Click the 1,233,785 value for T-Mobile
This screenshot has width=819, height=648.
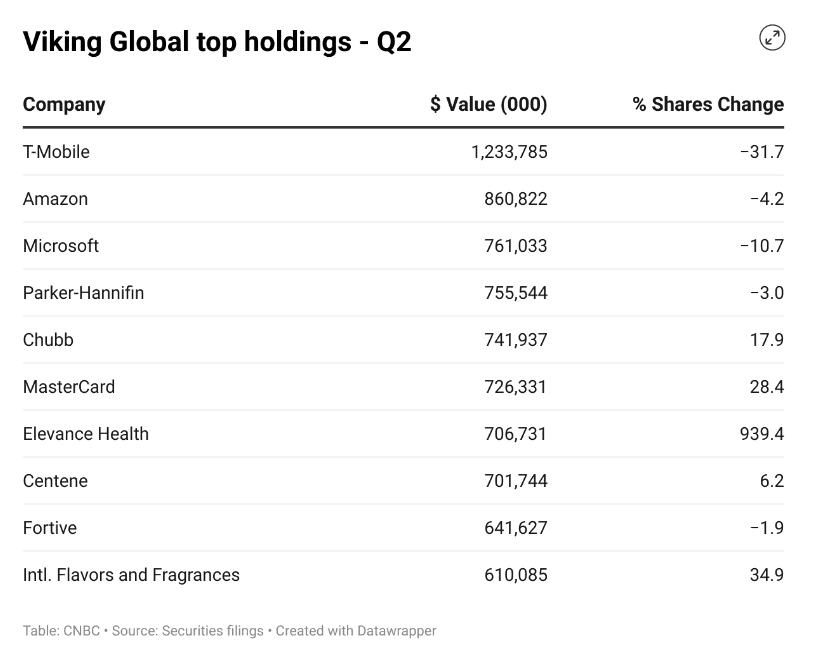click(509, 152)
